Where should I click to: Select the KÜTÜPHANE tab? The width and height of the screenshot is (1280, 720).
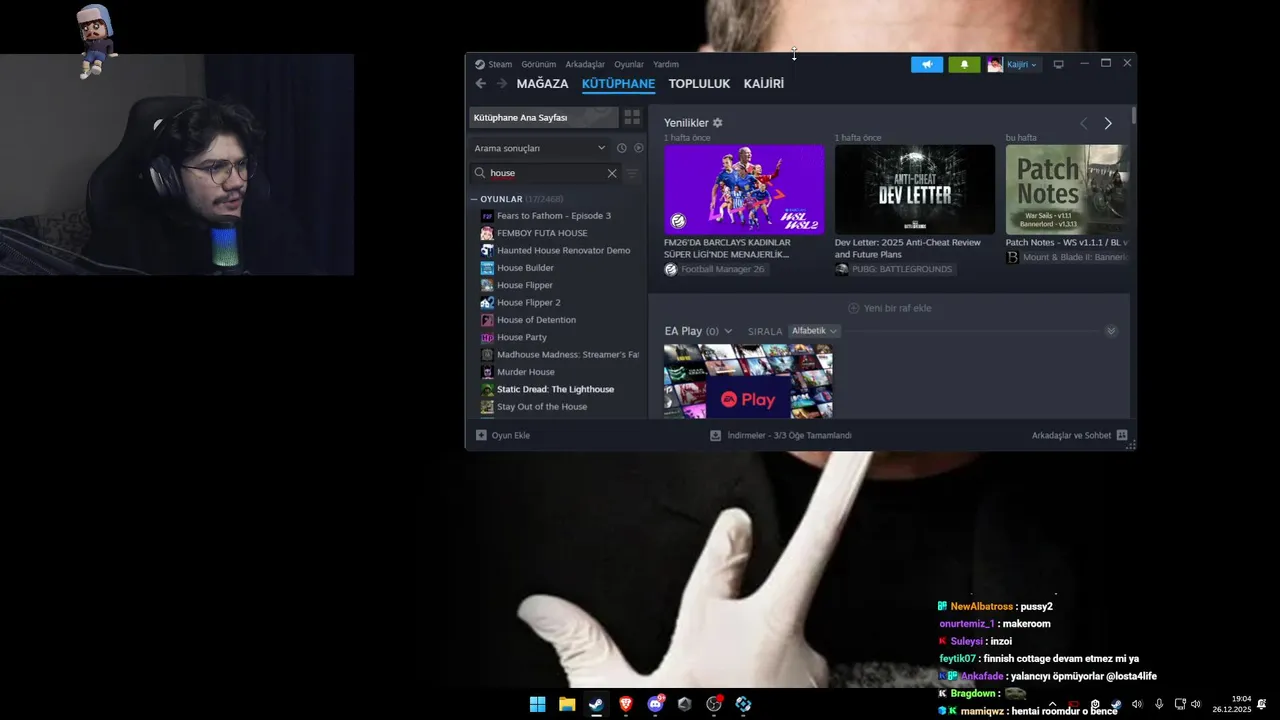click(x=618, y=84)
